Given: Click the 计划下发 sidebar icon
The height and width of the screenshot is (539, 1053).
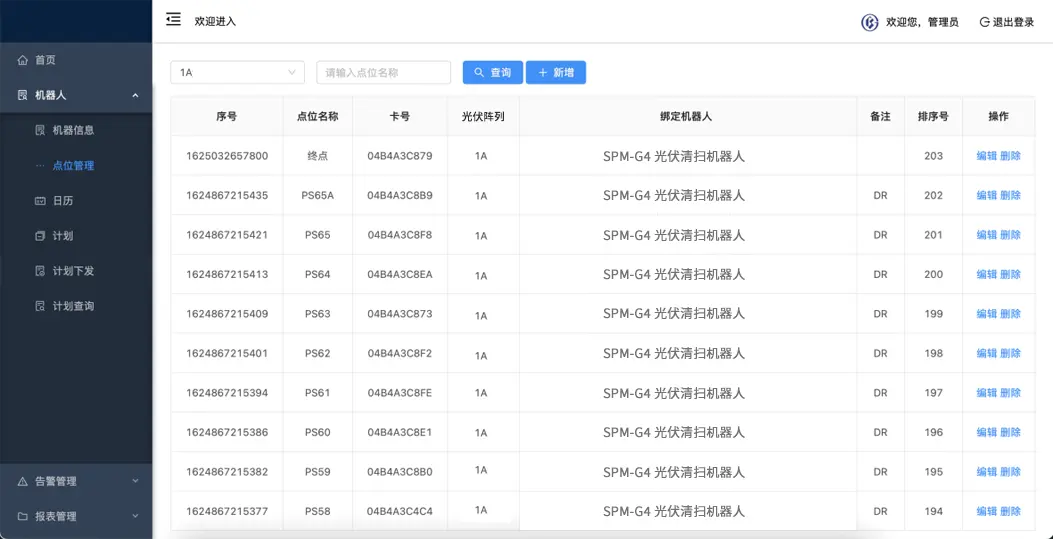Looking at the screenshot, I should (40, 271).
